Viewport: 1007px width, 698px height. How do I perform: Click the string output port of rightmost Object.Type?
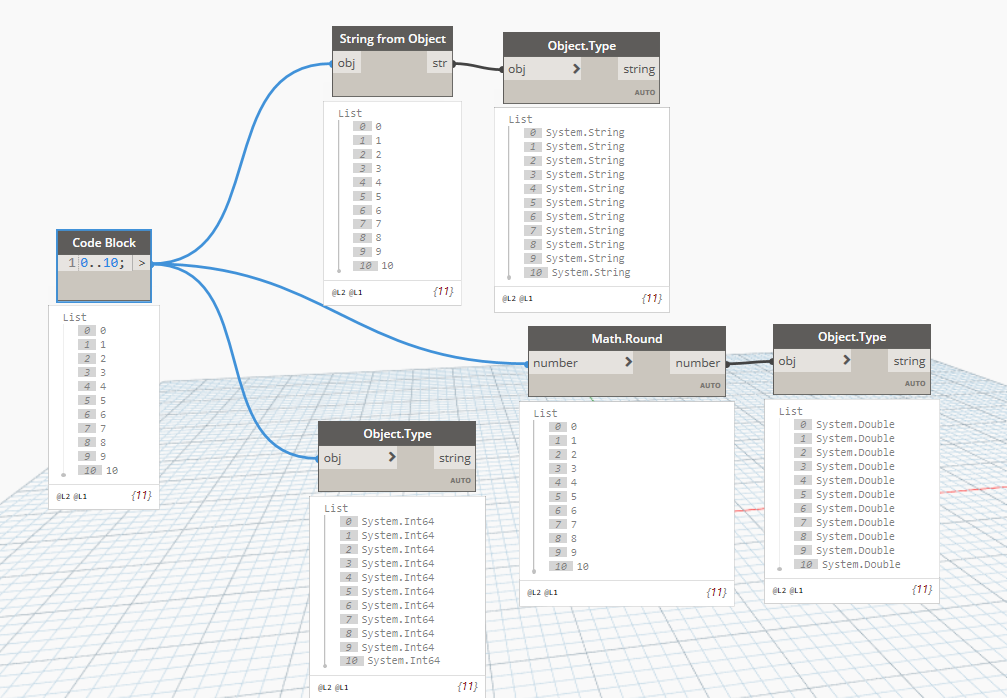(x=908, y=361)
